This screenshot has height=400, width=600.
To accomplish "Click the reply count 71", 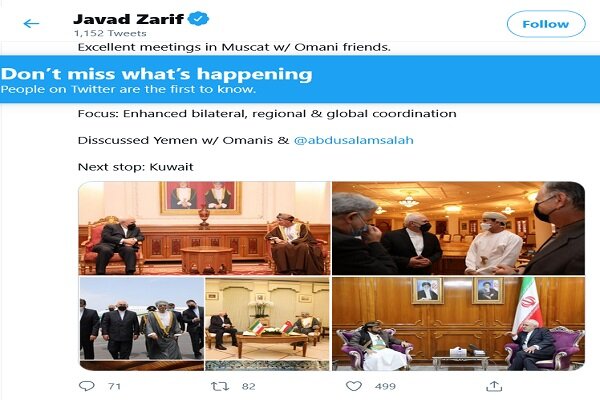I will click(x=114, y=386).
